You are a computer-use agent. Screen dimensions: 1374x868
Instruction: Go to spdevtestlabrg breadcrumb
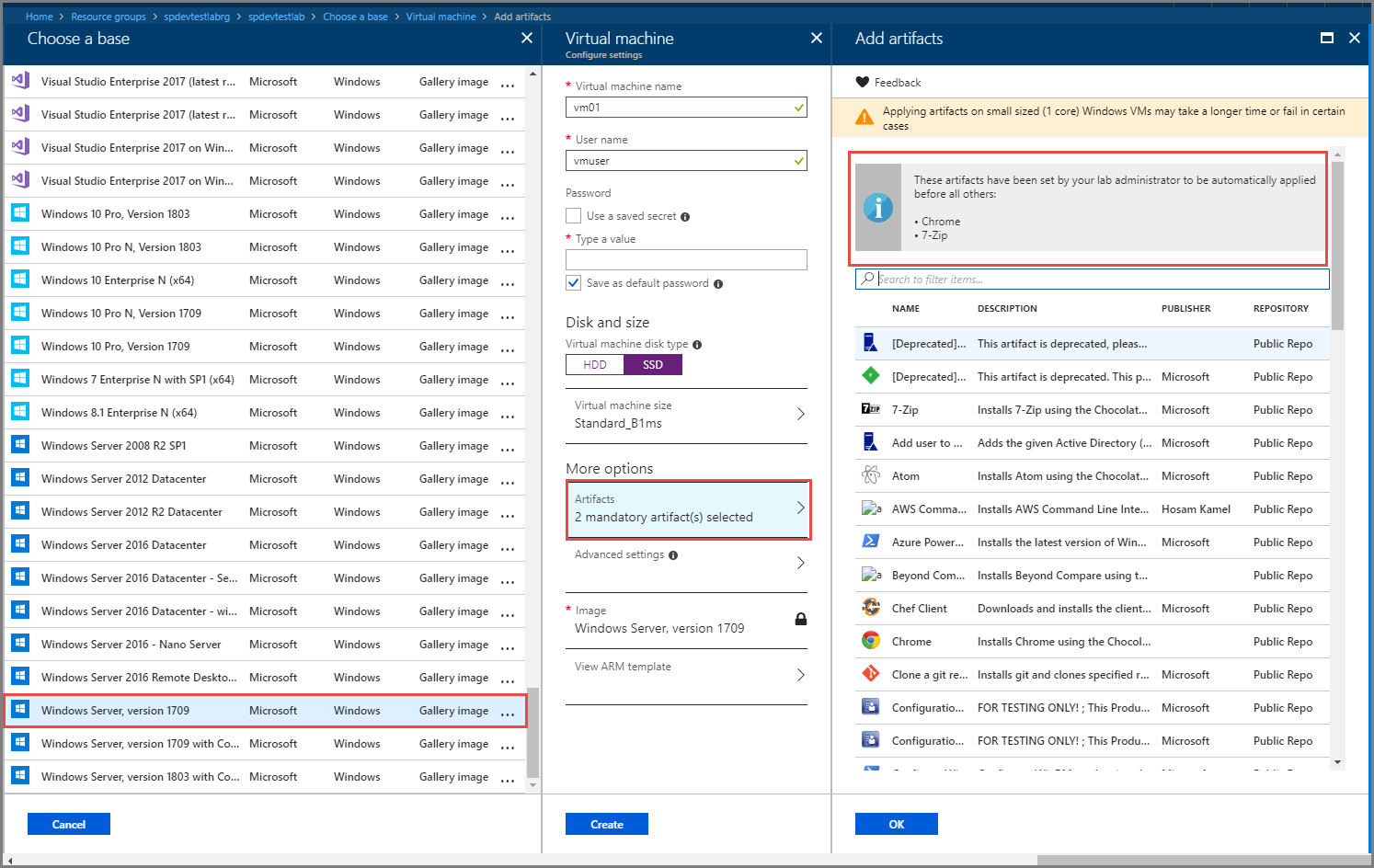click(x=197, y=17)
